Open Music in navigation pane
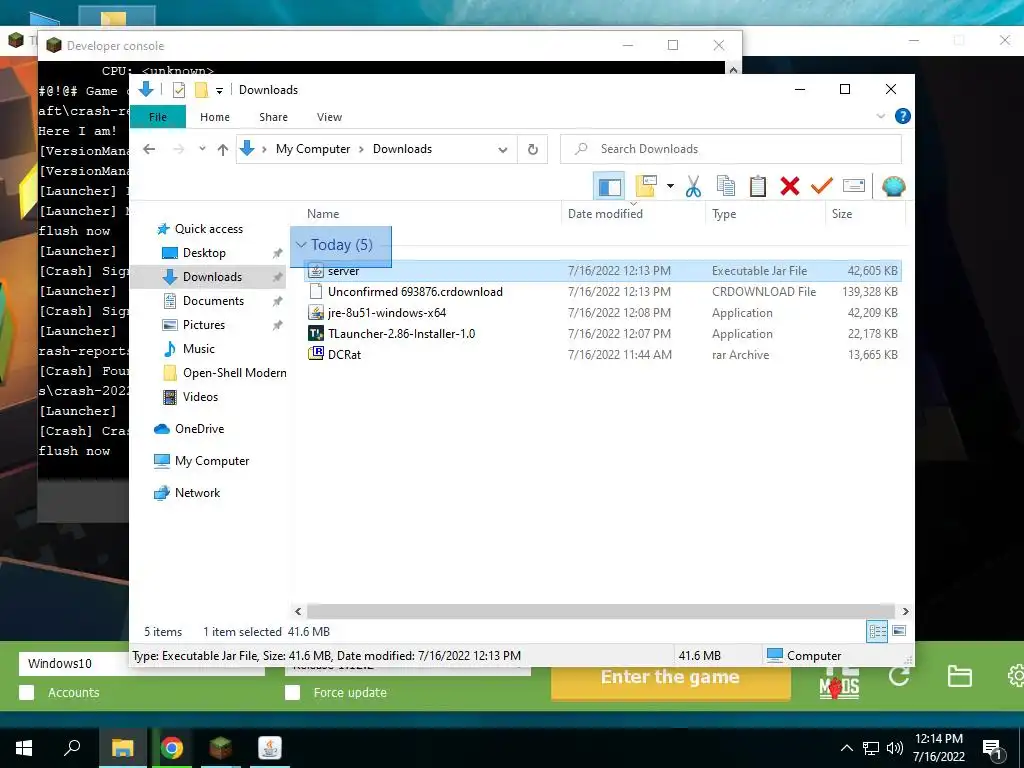This screenshot has height=768, width=1024. 199,349
